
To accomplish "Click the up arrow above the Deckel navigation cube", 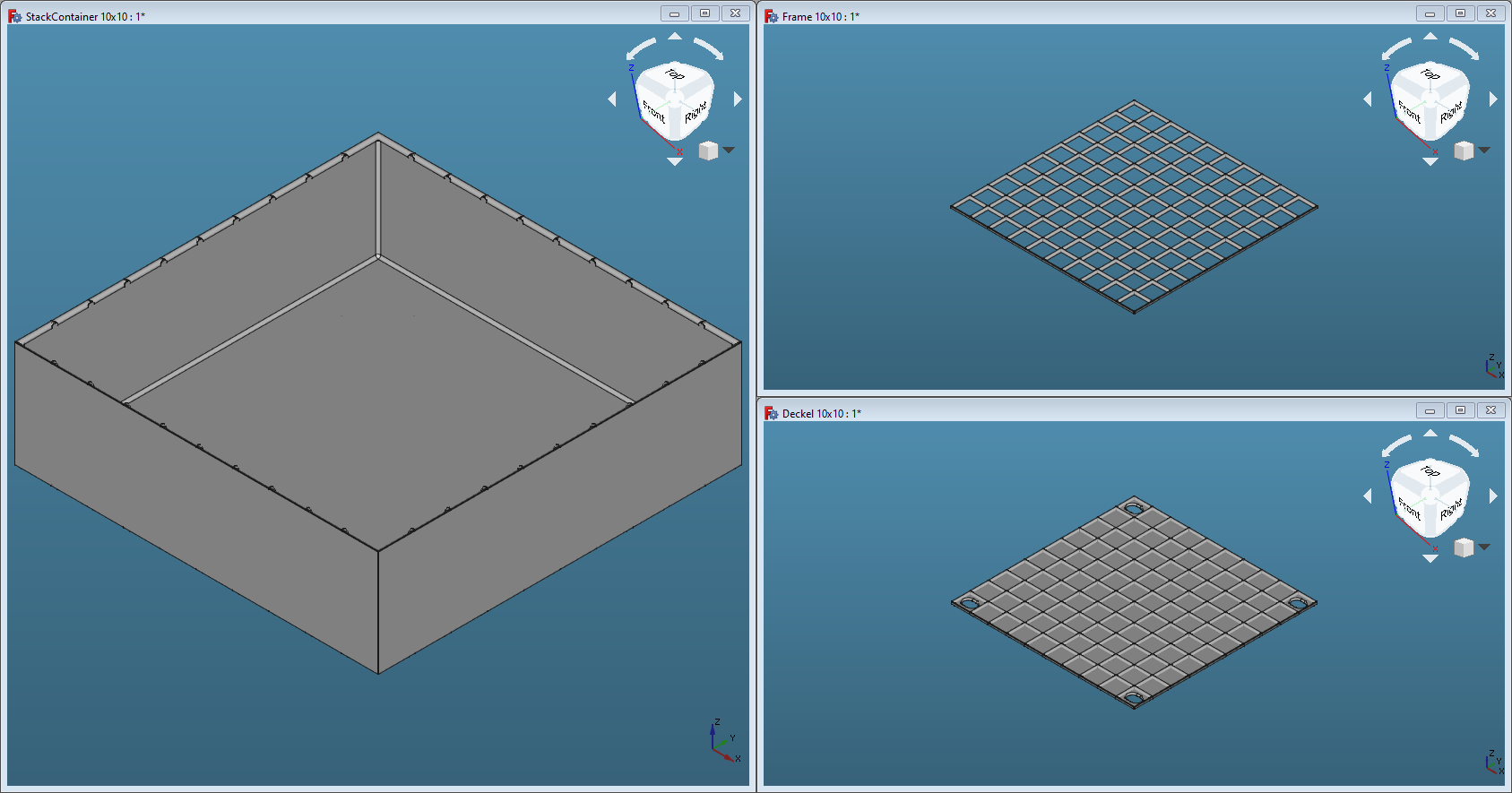I will click(1430, 433).
